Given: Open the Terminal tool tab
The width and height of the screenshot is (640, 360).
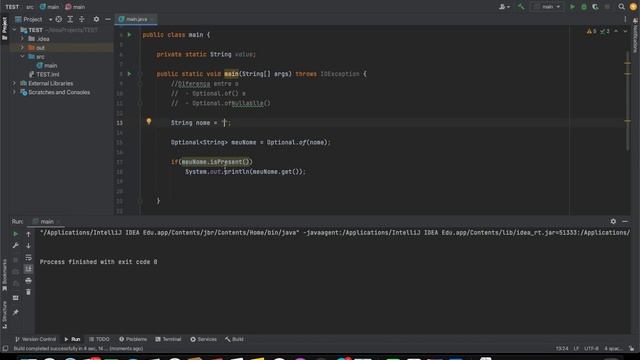Looking at the screenshot, I should pyautogui.click(x=168, y=339).
